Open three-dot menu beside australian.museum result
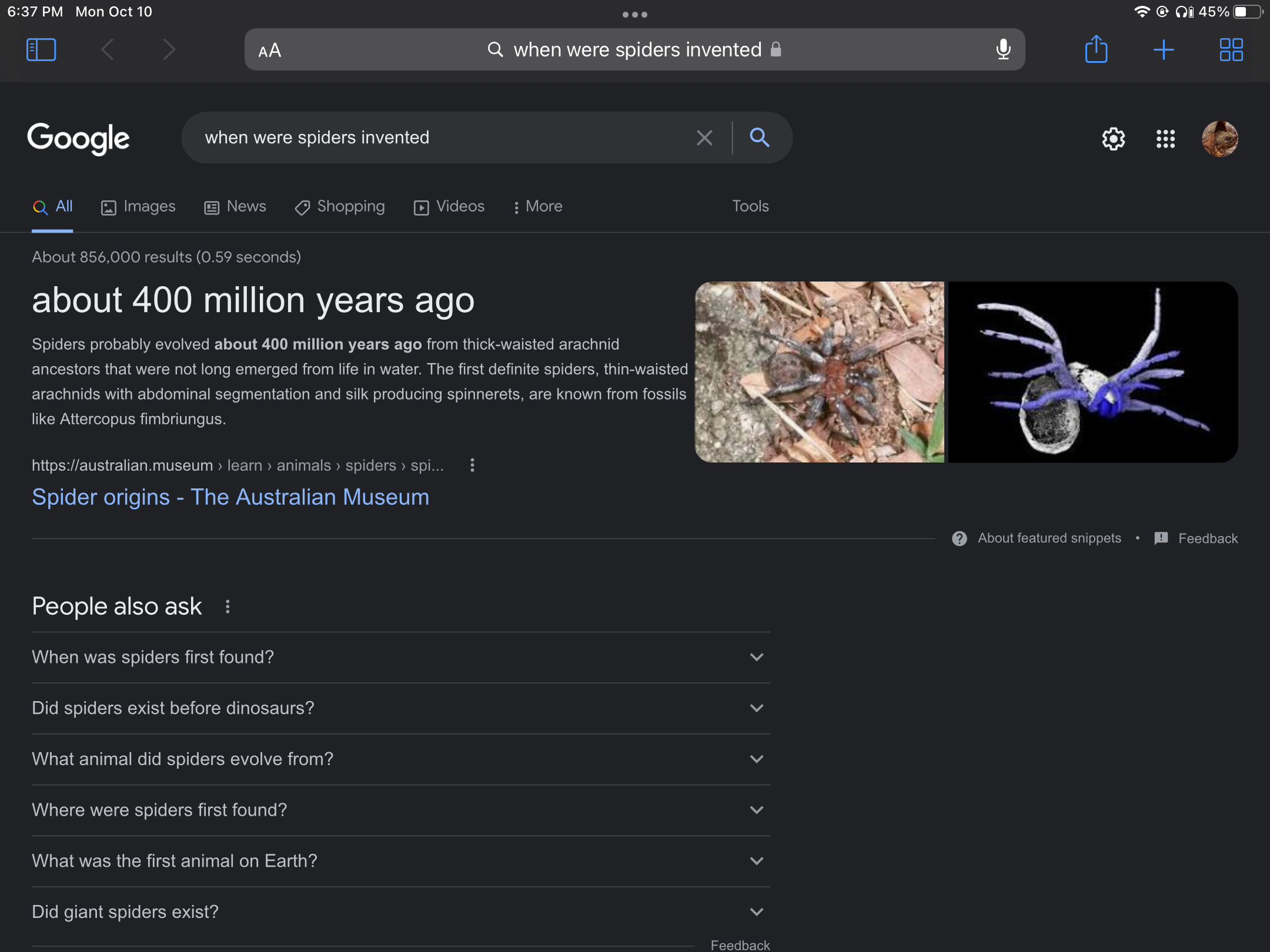Image resolution: width=1270 pixels, height=952 pixels. (472, 465)
